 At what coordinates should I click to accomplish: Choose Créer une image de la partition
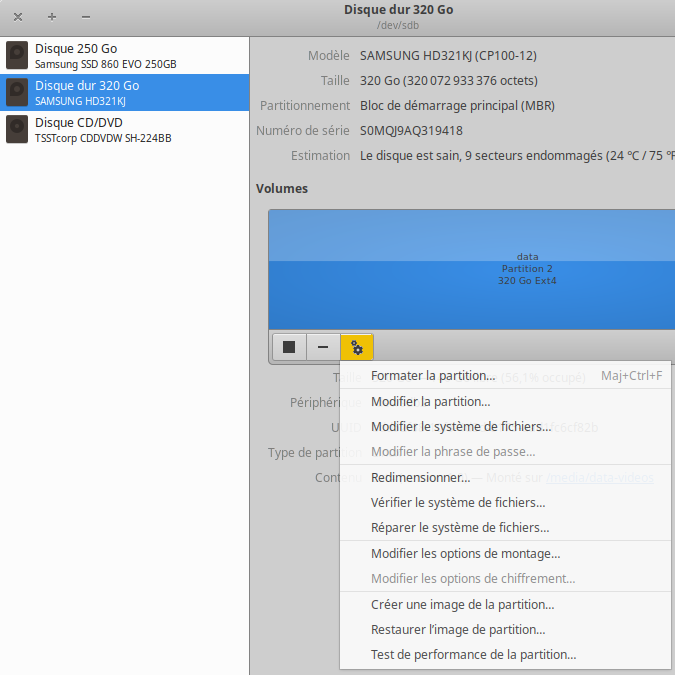point(505,604)
